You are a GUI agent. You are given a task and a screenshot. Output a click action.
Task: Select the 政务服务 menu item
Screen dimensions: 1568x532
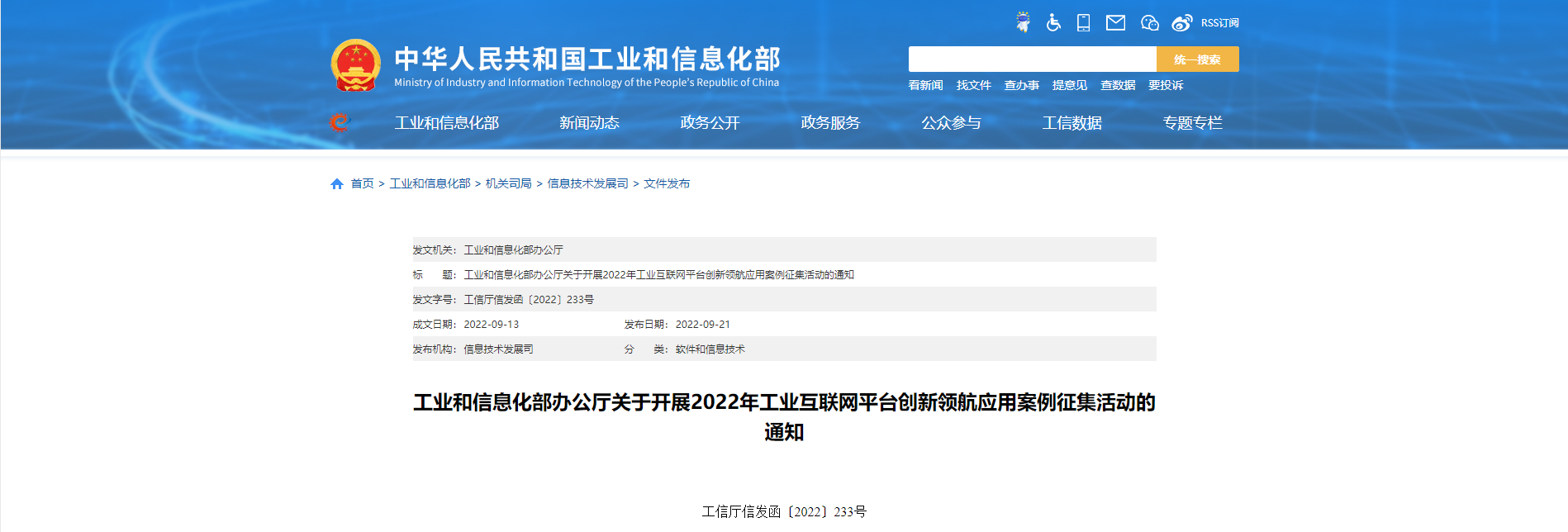[830, 123]
